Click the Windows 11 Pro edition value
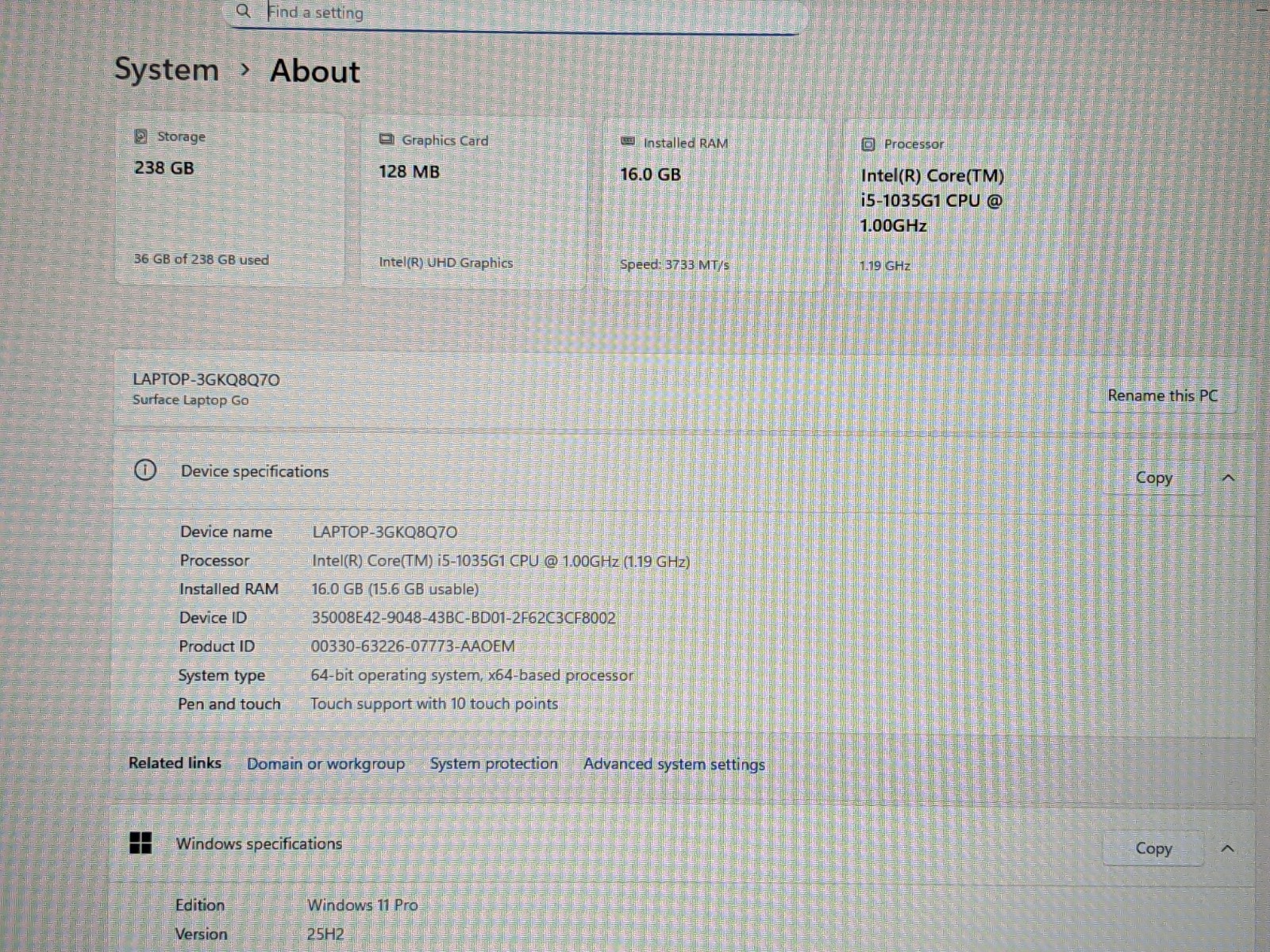The height and width of the screenshot is (952, 1270). pyautogui.click(x=363, y=905)
